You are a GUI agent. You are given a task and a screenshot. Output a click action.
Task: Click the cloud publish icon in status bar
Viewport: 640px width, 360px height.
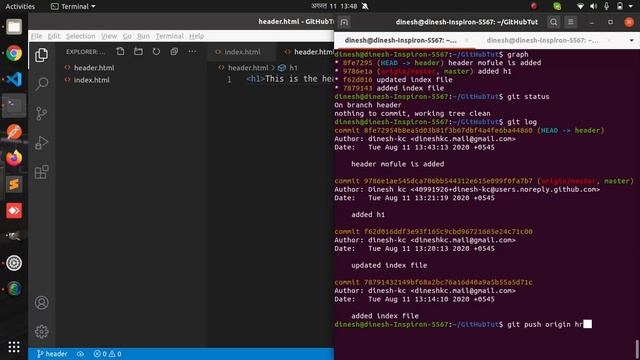(x=80, y=354)
